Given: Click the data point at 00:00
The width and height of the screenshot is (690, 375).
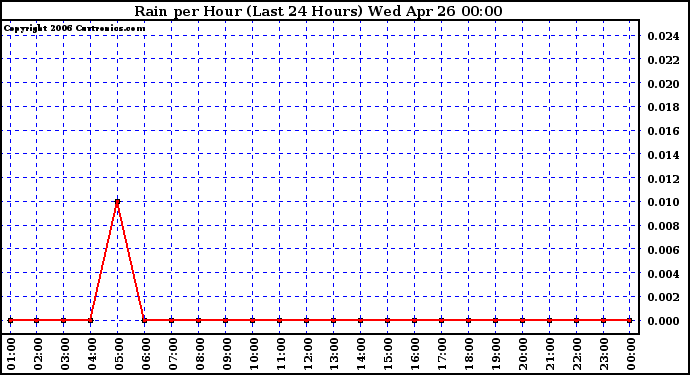Looking at the screenshot, I should [630, 320].
